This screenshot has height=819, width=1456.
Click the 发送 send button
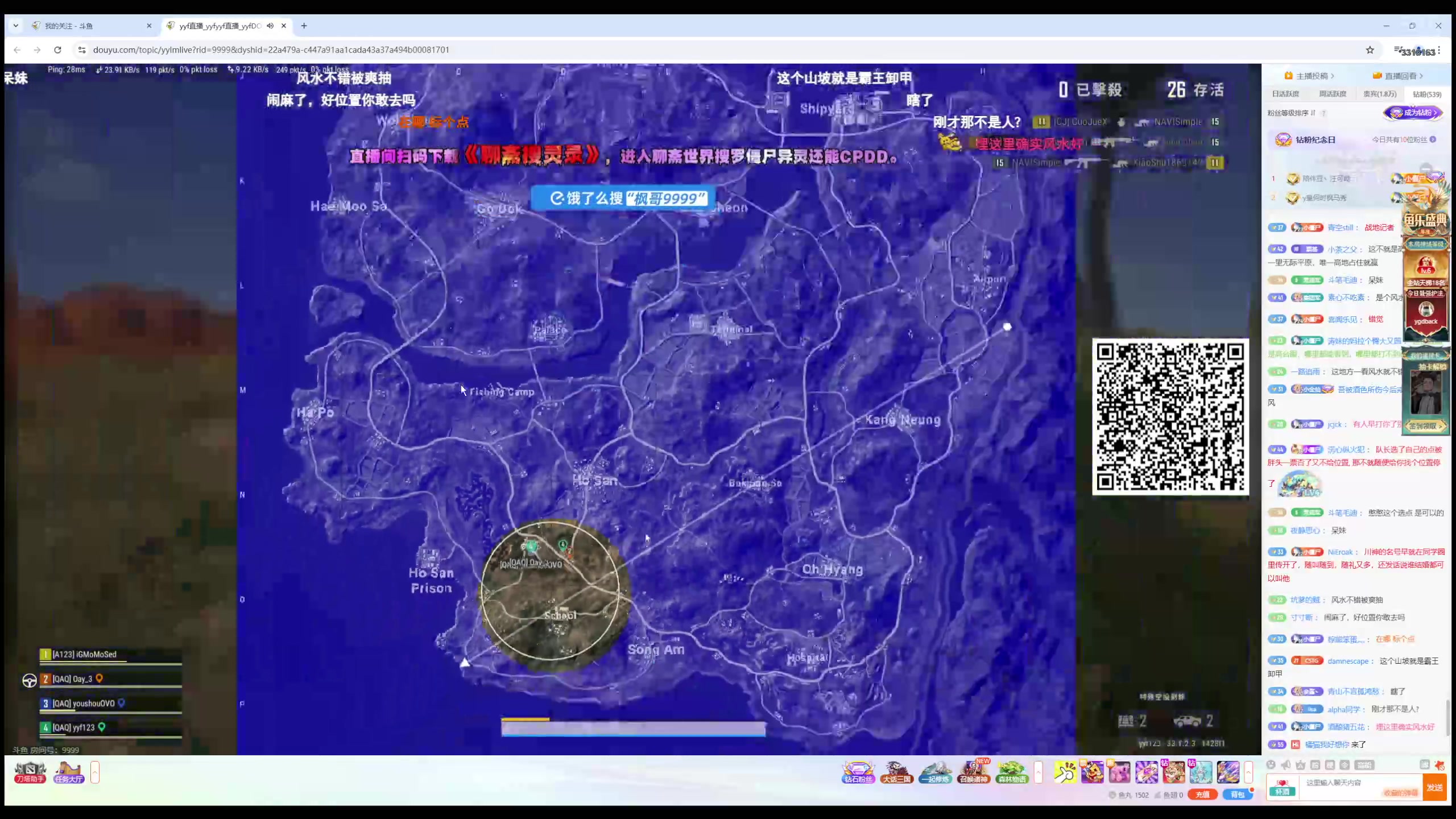(x=1434, y=787)
